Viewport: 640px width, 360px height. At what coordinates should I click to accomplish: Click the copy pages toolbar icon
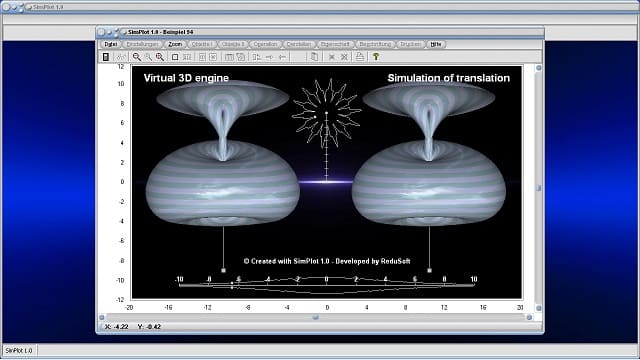coord(314,57)
